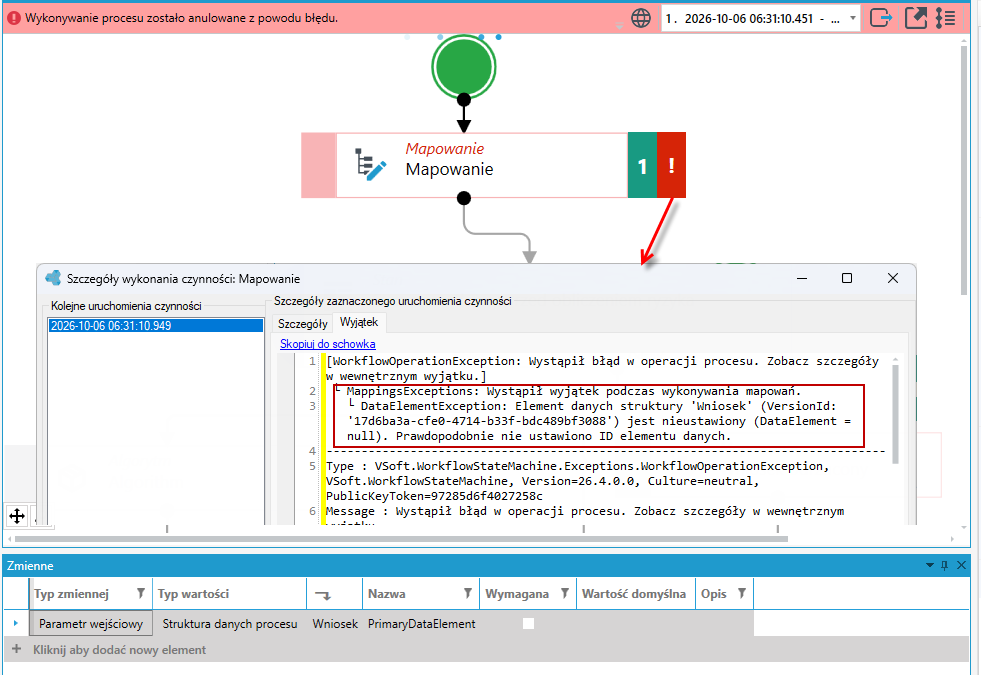Filter the Wymagana column
The height and width of the screenshot is (675, 981).
click(564, 593)
